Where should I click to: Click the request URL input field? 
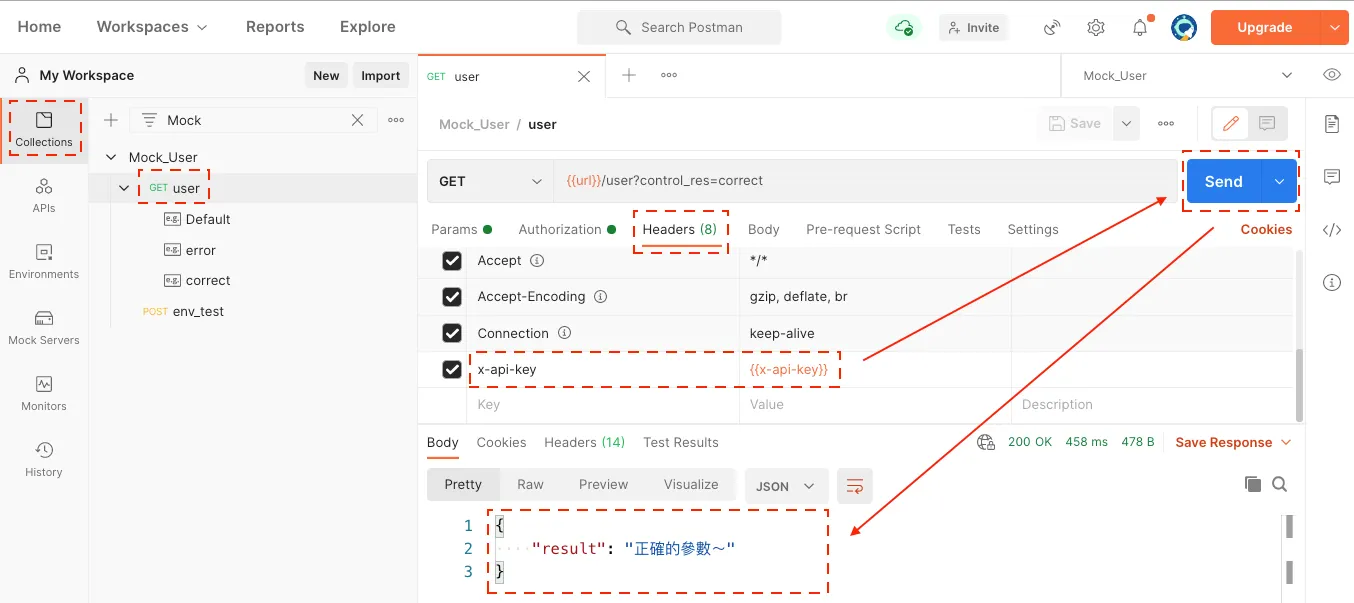[865, 181]
